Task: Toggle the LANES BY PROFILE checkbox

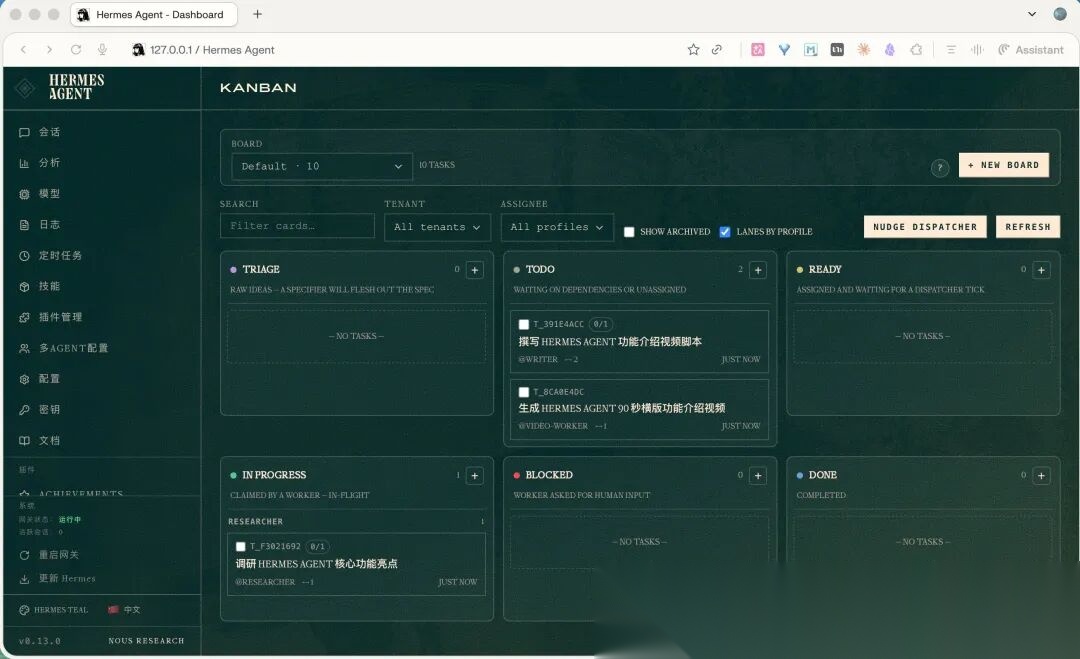Action: tap(725, 232)
